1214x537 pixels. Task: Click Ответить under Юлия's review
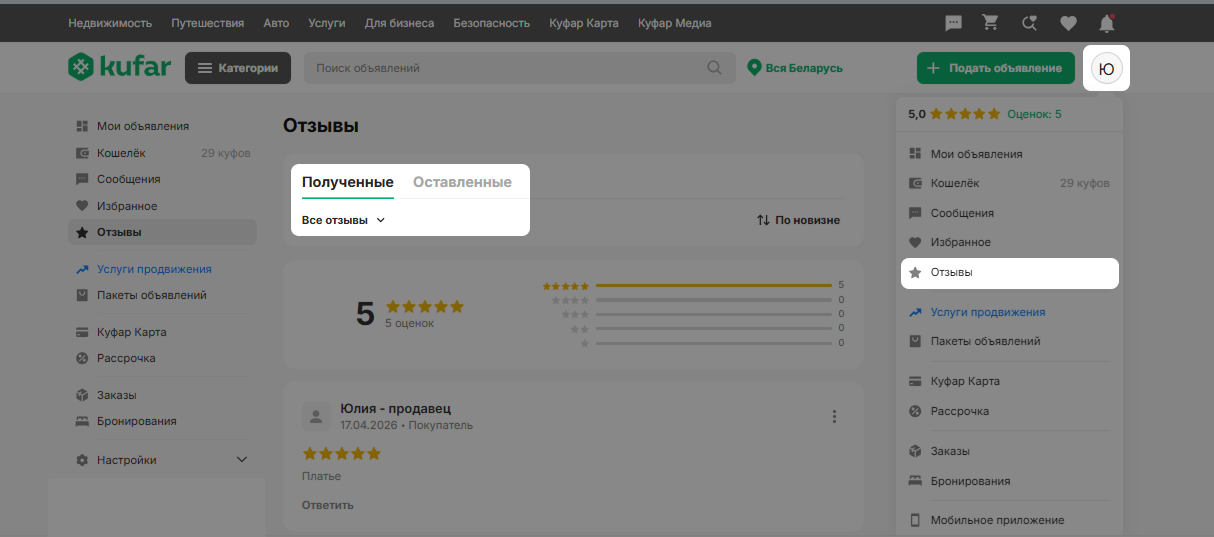(328, 505)
